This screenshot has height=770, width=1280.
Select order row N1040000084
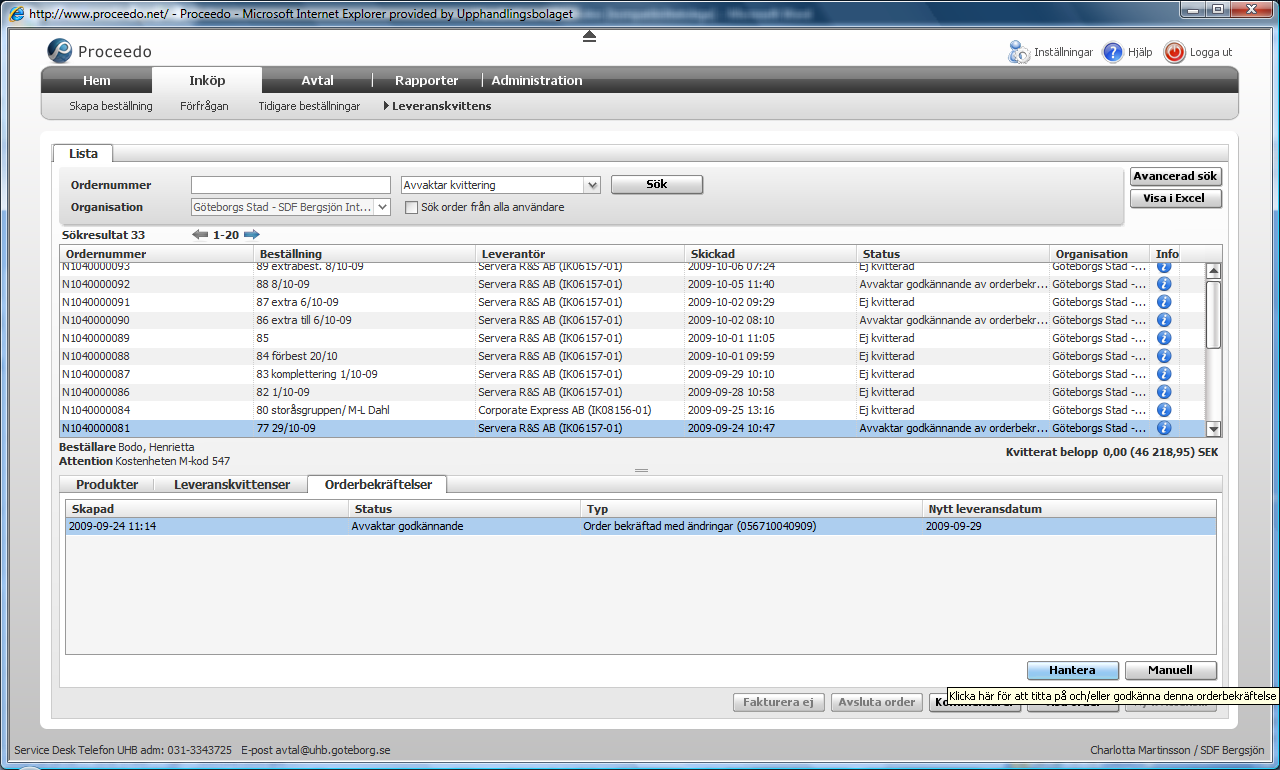[x=633, y=410]
